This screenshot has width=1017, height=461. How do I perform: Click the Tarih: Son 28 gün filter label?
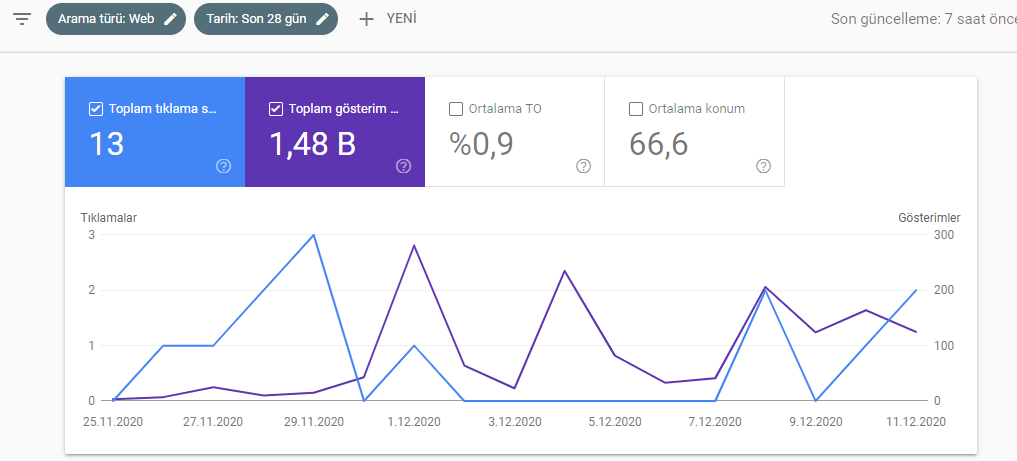[x=256, y=19]
